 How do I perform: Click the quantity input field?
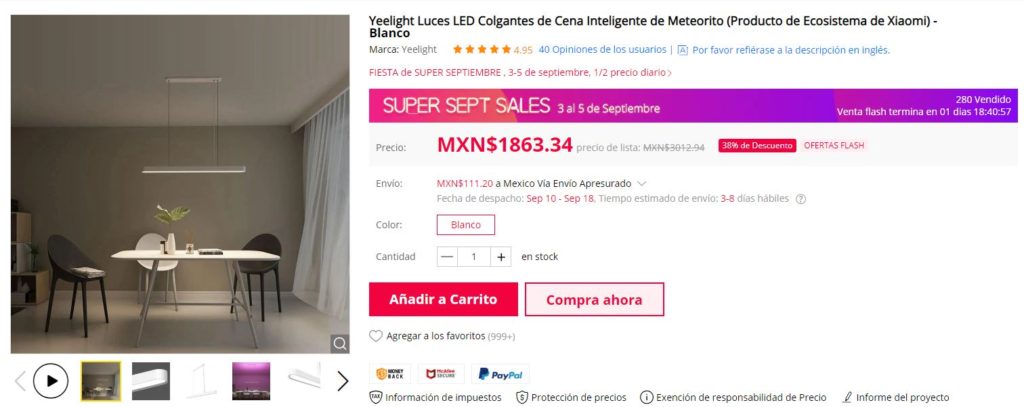[474, 257]
